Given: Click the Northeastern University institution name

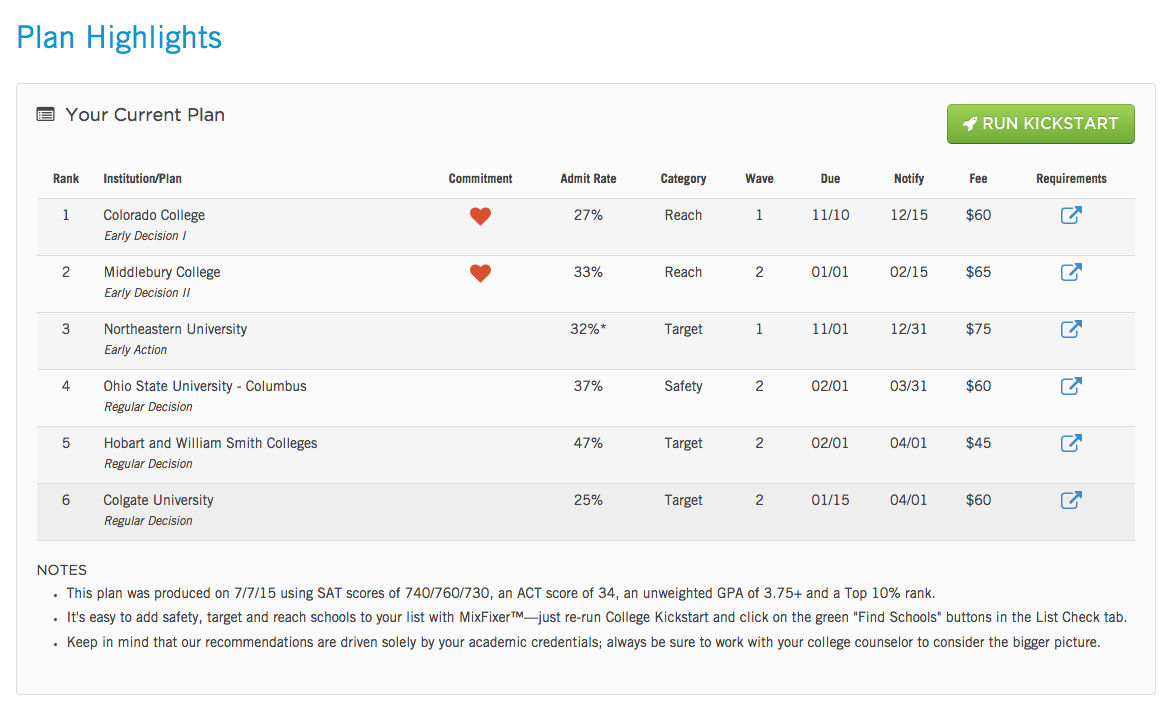Looking at the screenshot, I should [175, 329].
